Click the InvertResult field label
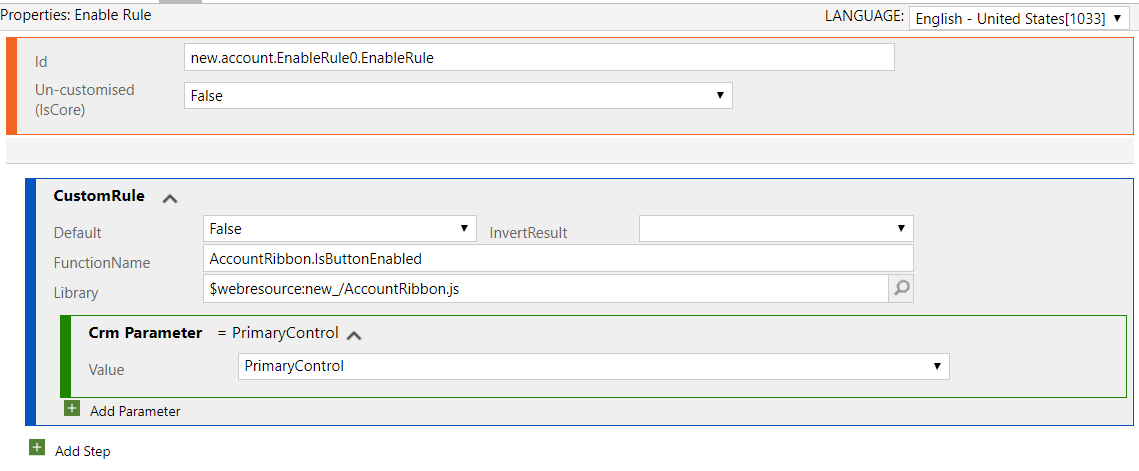Screen dimensions: 1139x471 528,233
